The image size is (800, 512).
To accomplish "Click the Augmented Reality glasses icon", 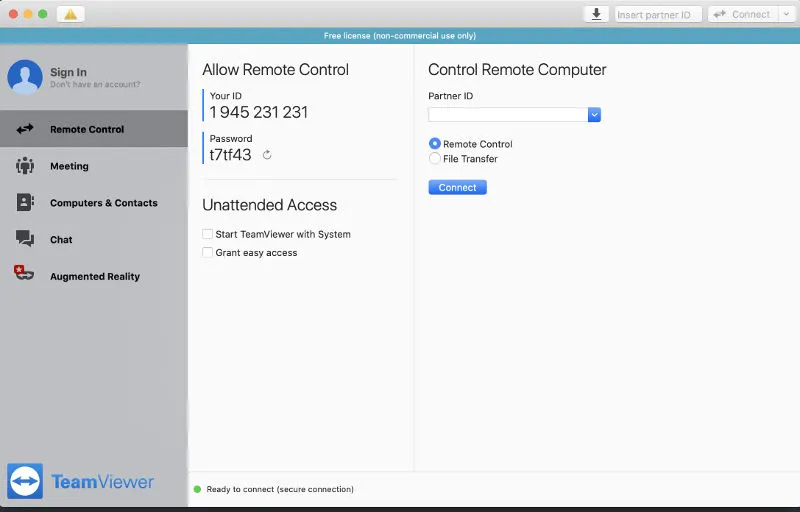I will tap(23, 273).
